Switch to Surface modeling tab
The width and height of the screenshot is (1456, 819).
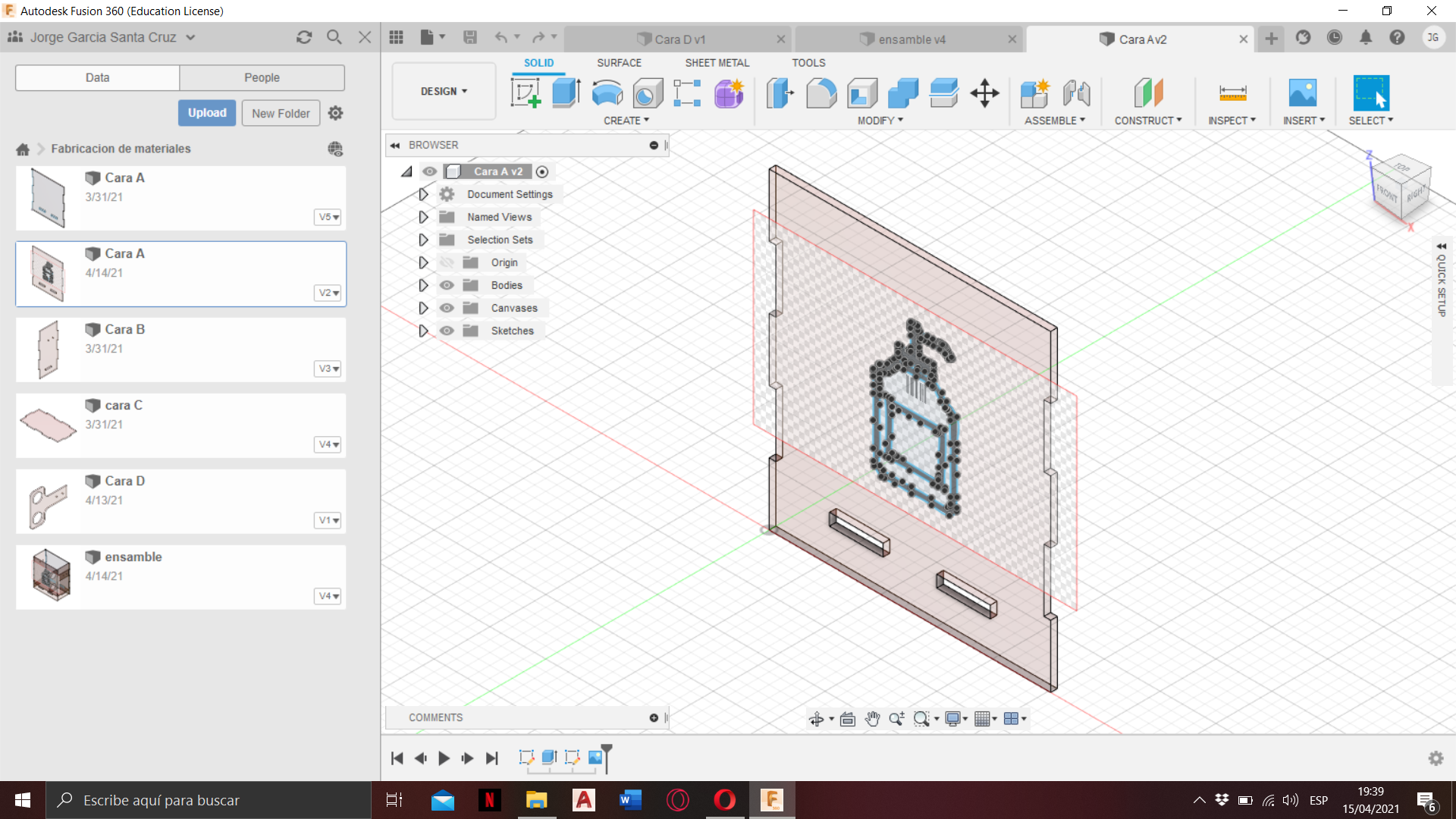pyautogui.click(x=618, y=62)
